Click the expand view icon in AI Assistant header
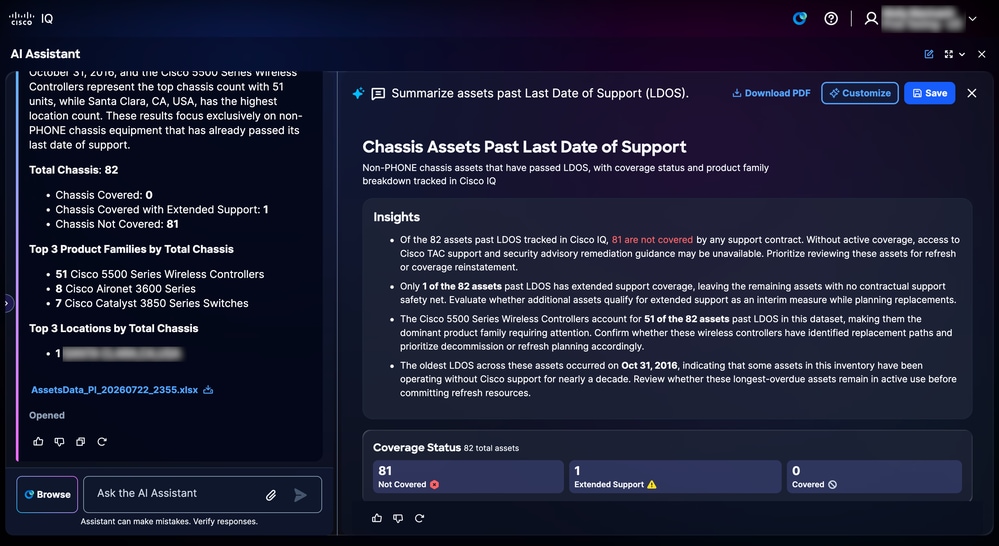 [949, 54]
